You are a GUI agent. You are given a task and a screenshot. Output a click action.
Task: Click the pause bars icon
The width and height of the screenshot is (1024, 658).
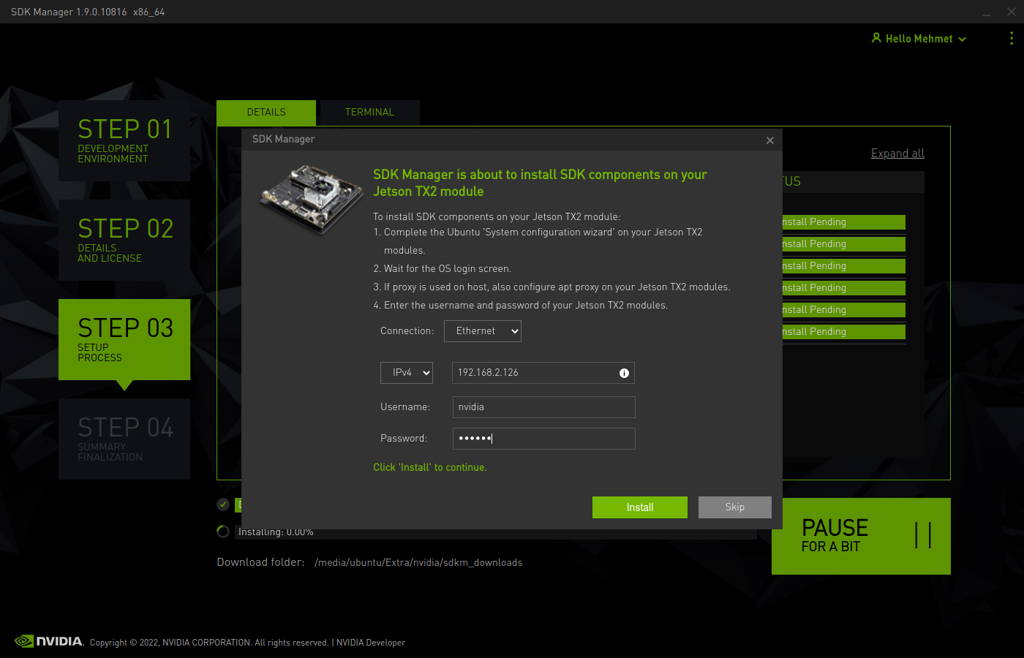pyautogui.click(x=923, y=535)
